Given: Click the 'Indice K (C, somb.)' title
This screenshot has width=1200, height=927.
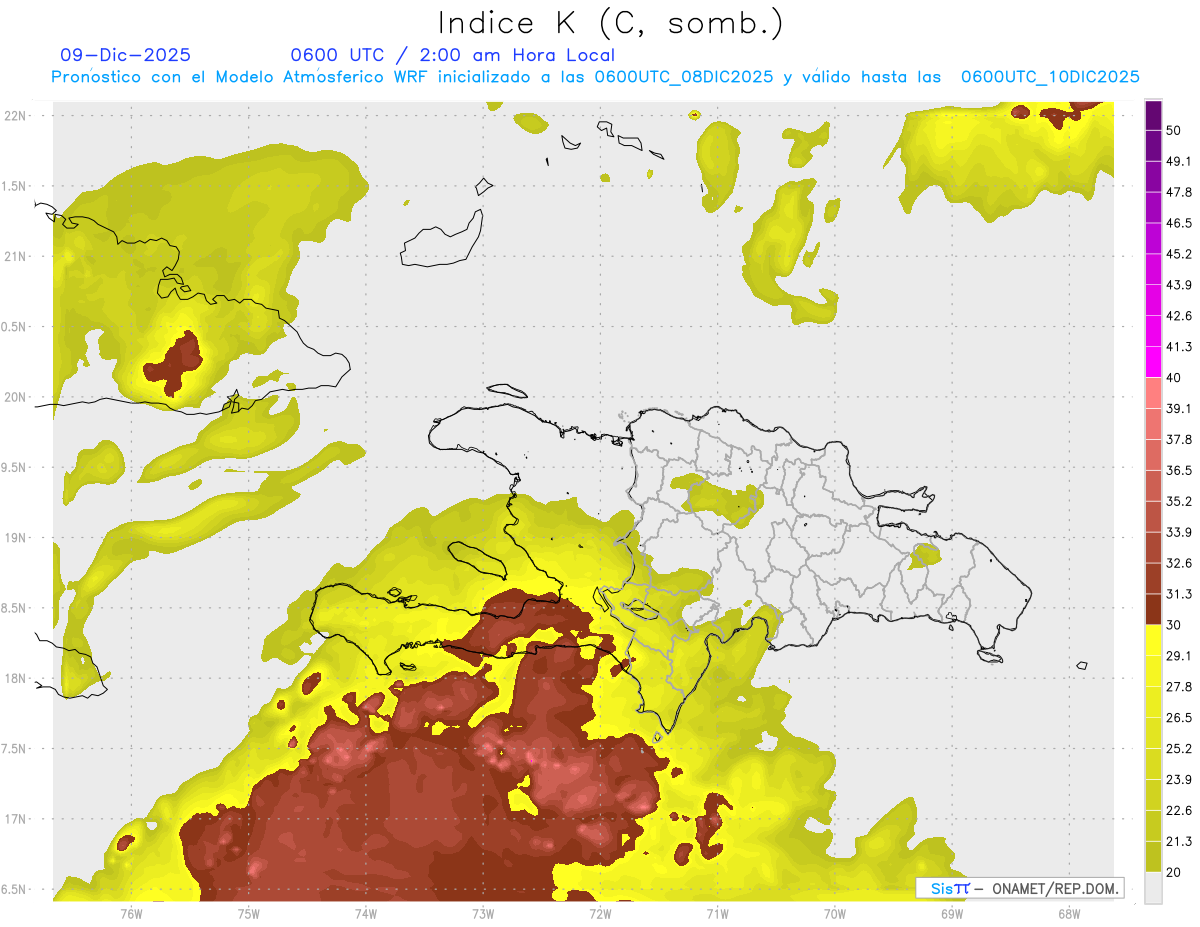Looking at the screenshot, I should (x=610, y=23).
